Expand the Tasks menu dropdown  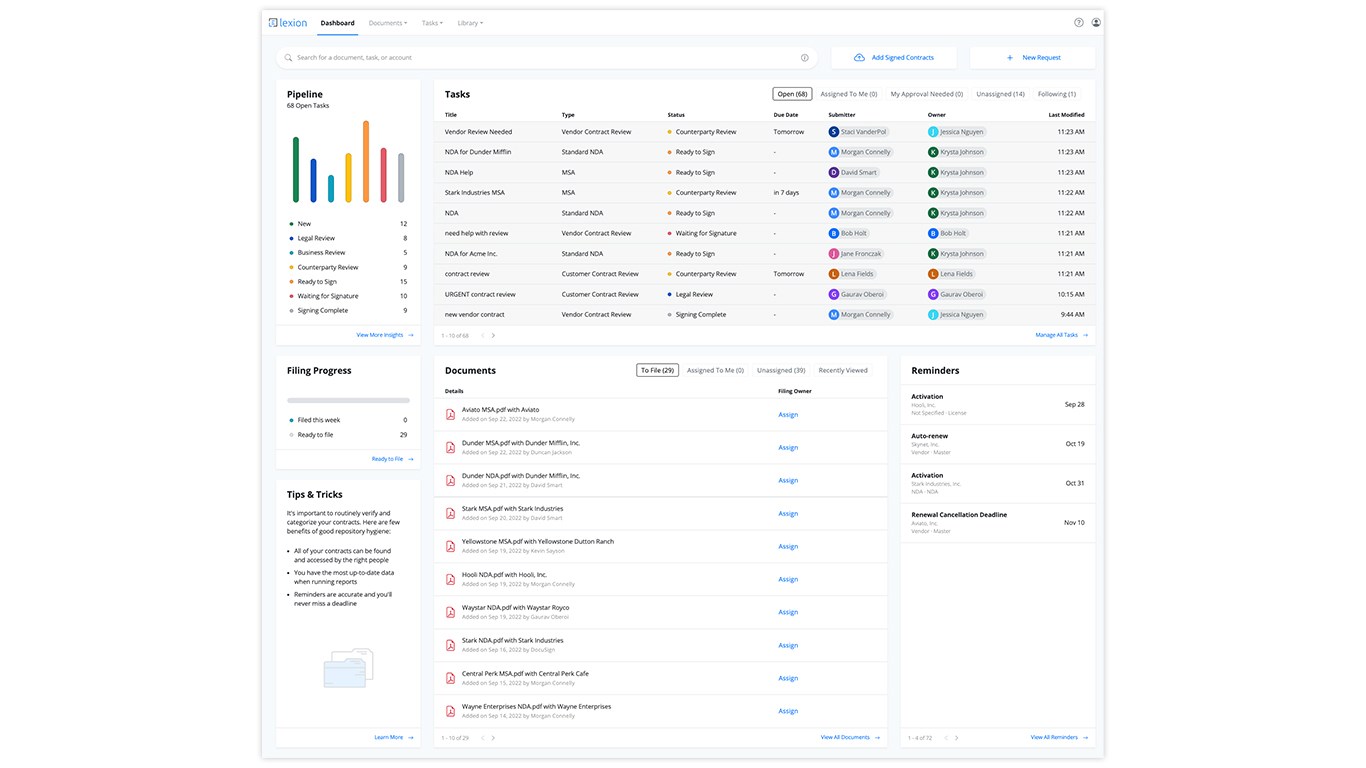click(432, 23)
